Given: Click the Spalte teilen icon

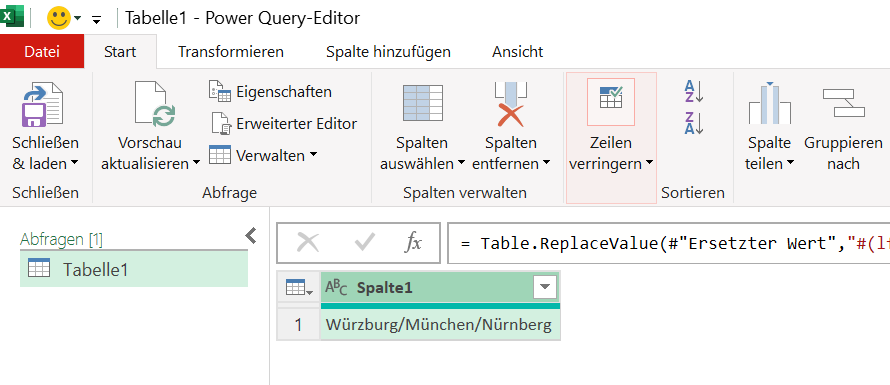Looking at the screenshot, I should pyautogui.click(x=769, y=103).
